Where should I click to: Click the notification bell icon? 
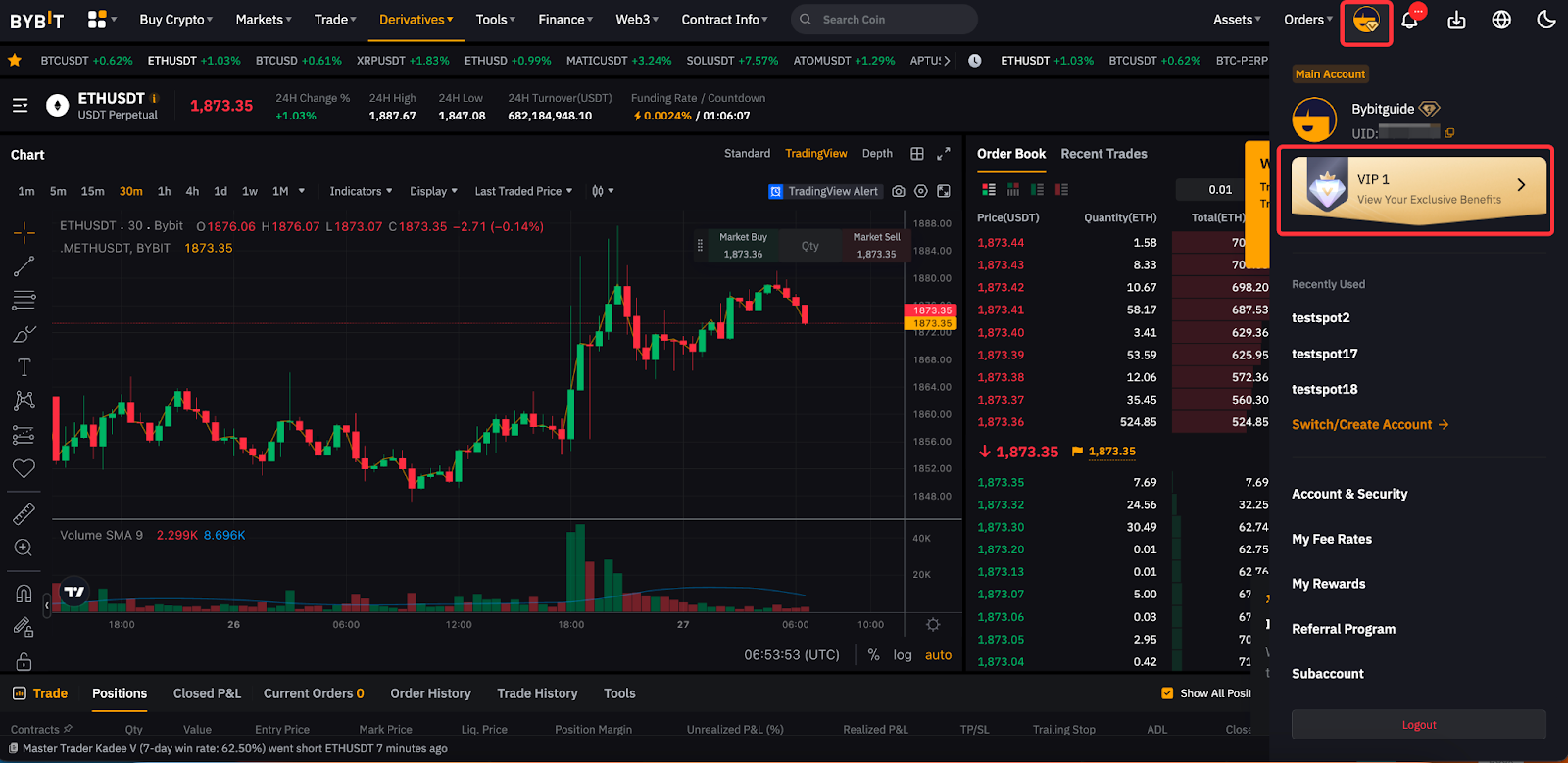point(1409,21)
